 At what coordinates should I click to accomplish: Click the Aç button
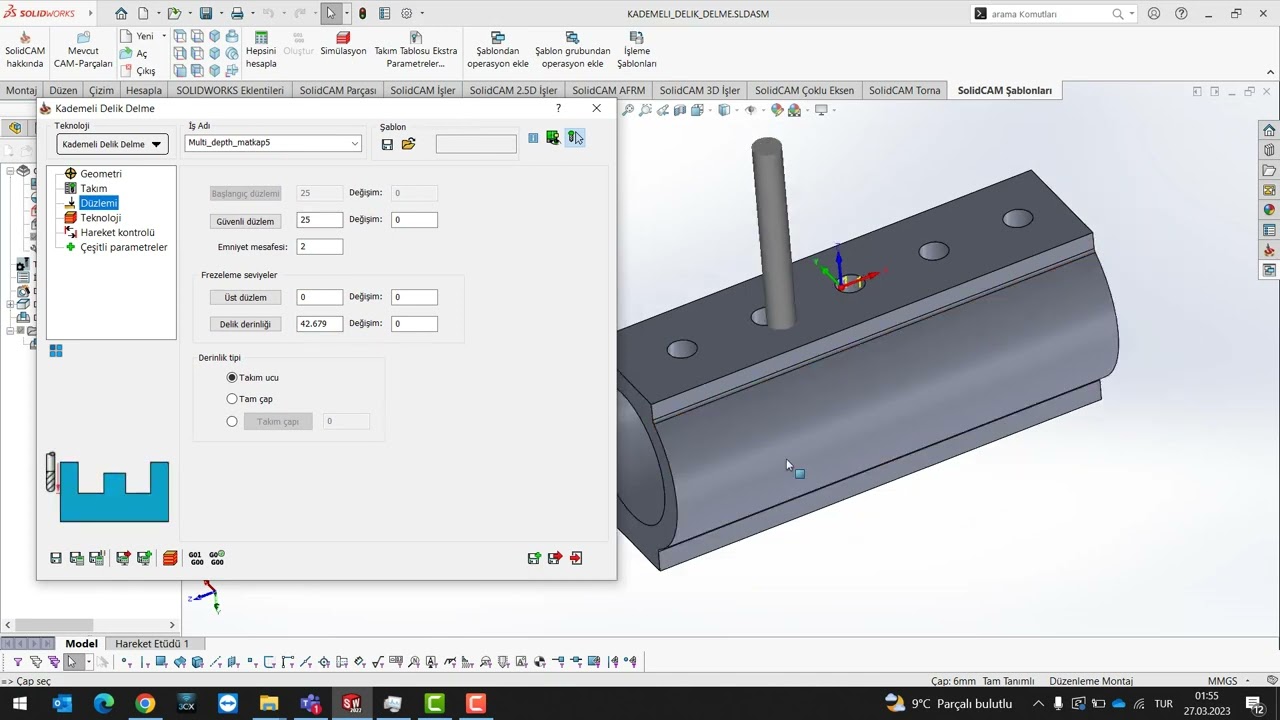tap(134, 54)
